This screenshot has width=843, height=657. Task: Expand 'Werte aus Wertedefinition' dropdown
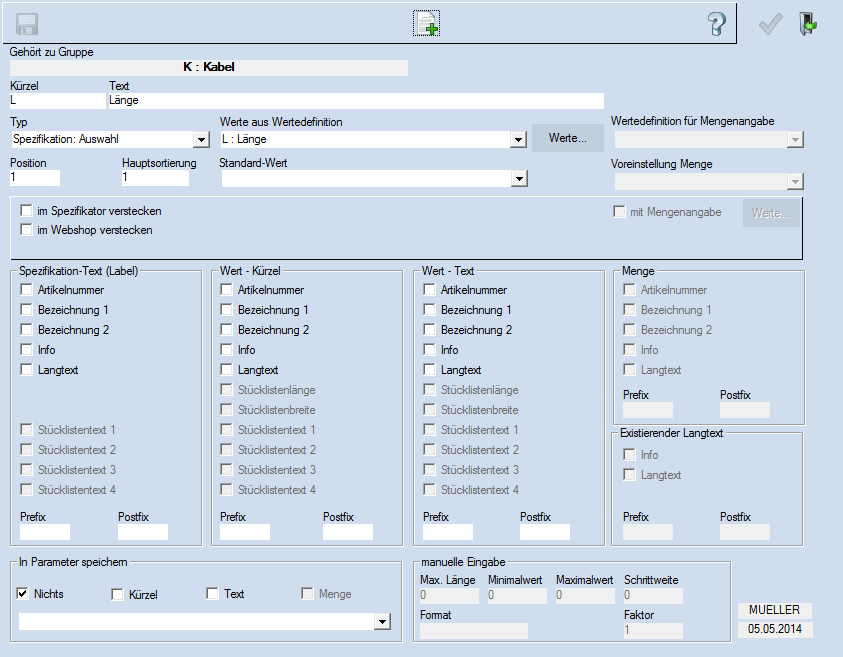517,140
